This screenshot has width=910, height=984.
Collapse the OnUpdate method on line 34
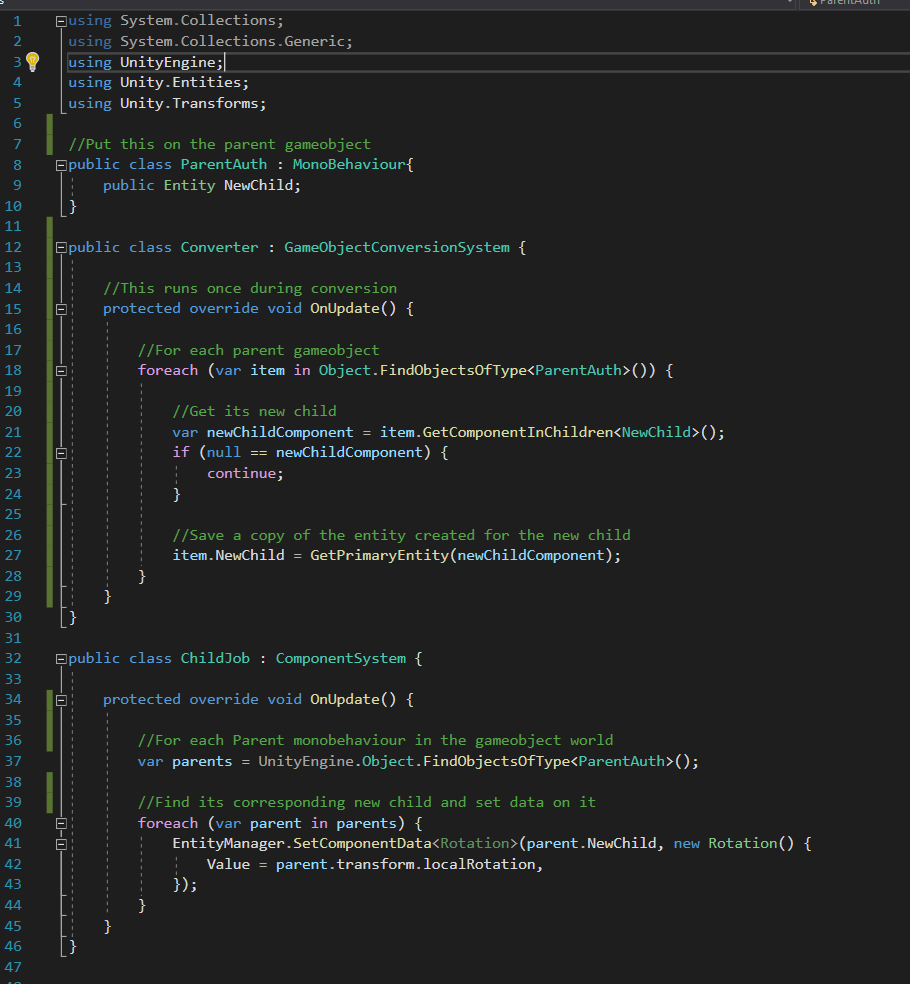click(59, 699)
